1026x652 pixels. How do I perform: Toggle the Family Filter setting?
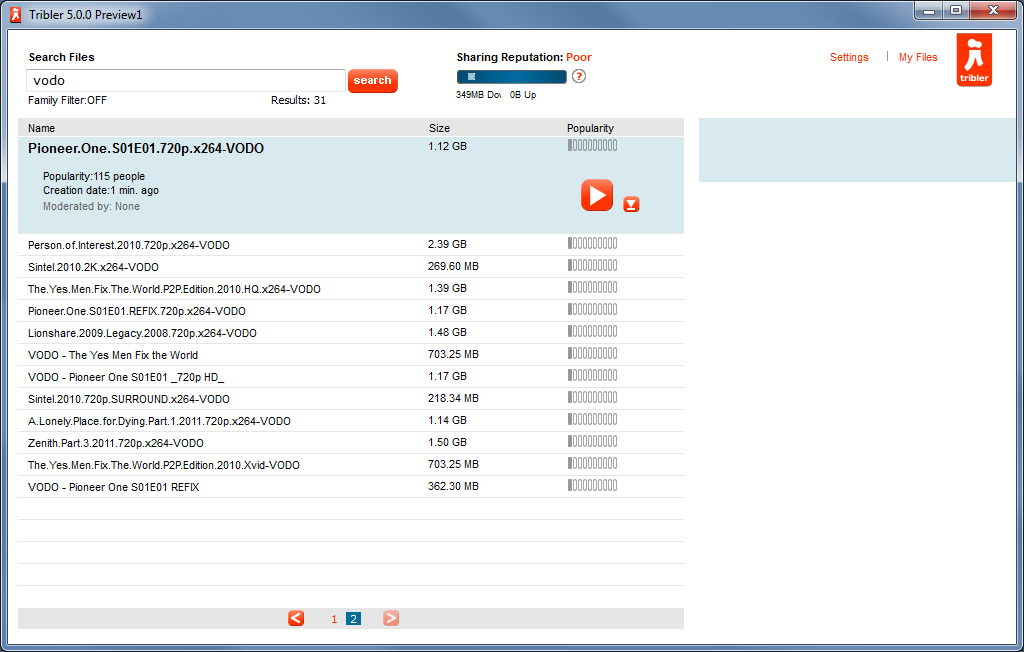point(67,100)
